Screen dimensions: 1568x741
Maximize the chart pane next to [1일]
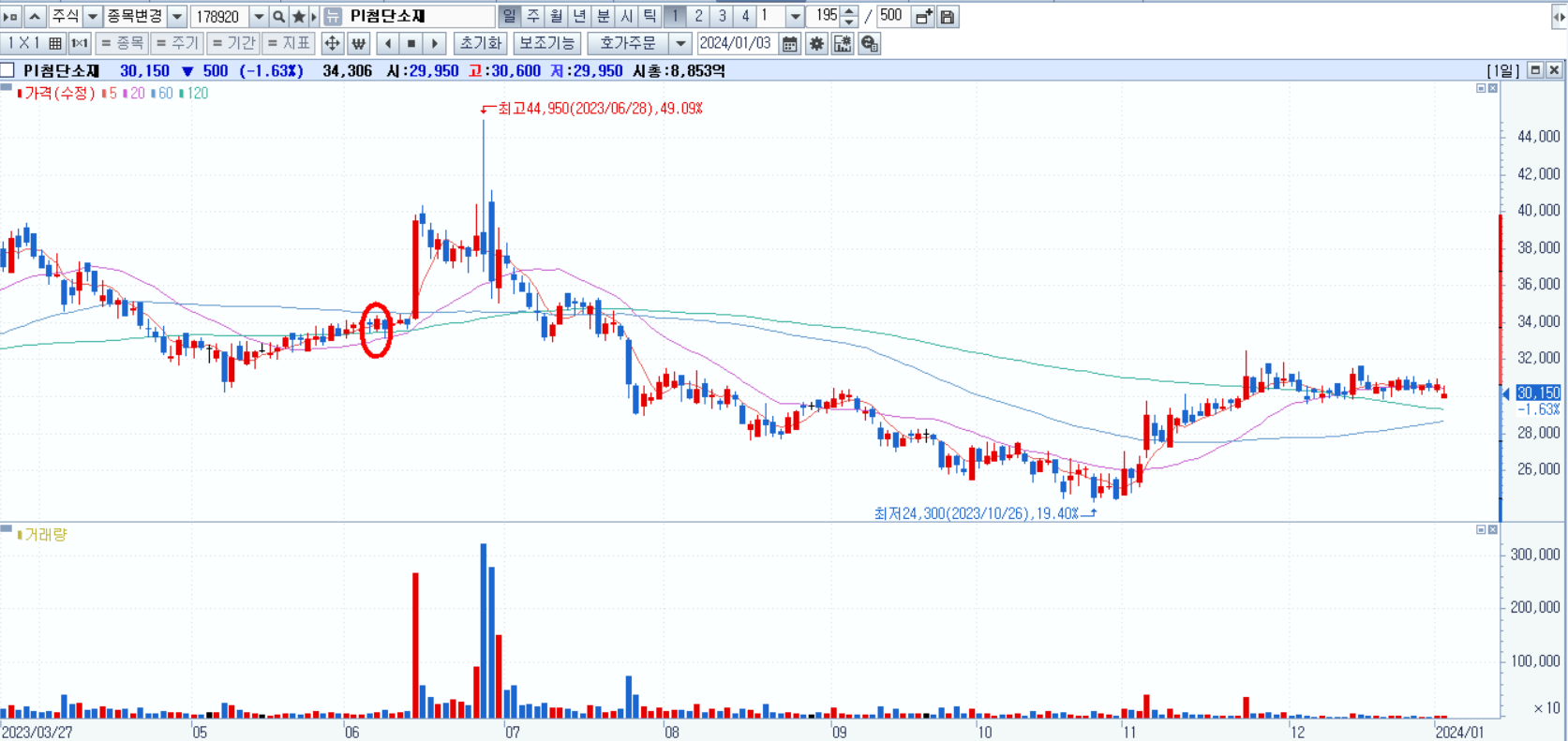(x=1535, y=70)
